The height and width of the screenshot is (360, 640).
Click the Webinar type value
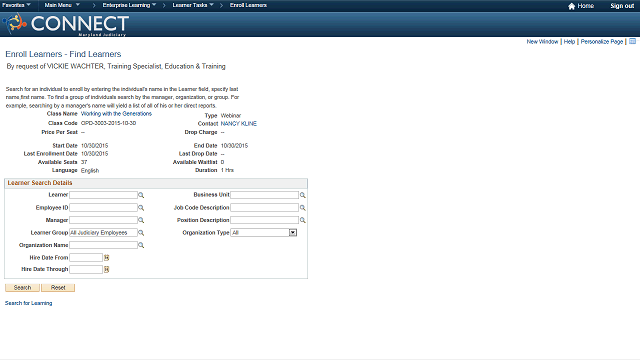click(231, 116)
